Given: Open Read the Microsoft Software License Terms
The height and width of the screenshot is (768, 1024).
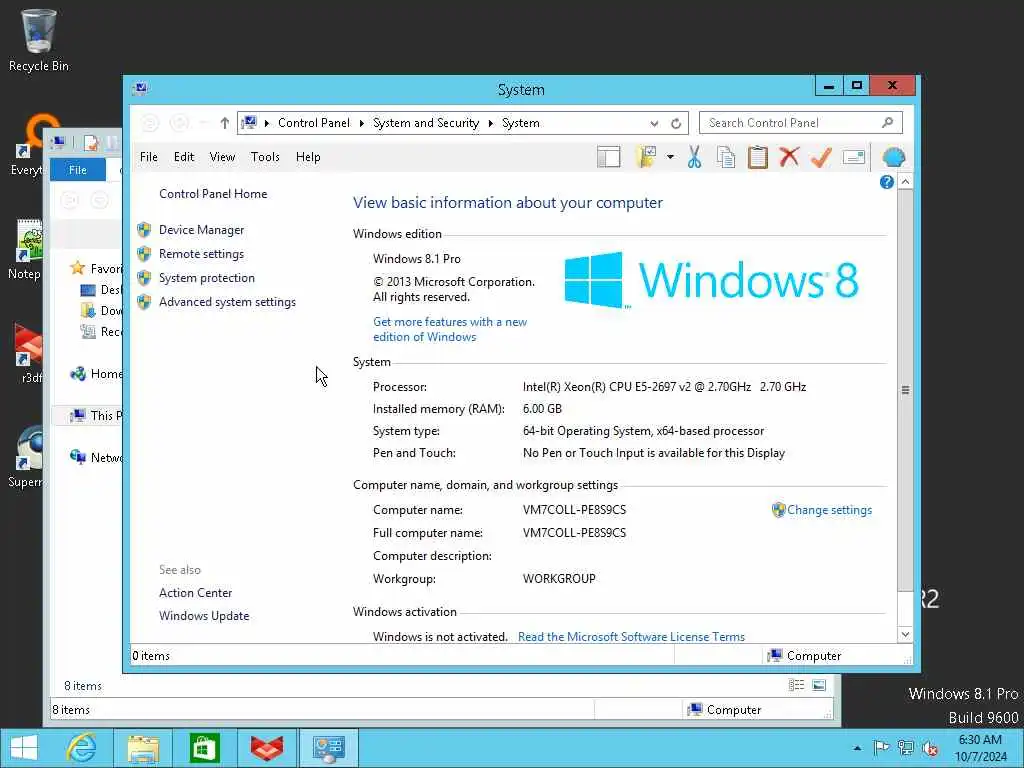Looking at the screenshot, I should [x=631, y=637].
